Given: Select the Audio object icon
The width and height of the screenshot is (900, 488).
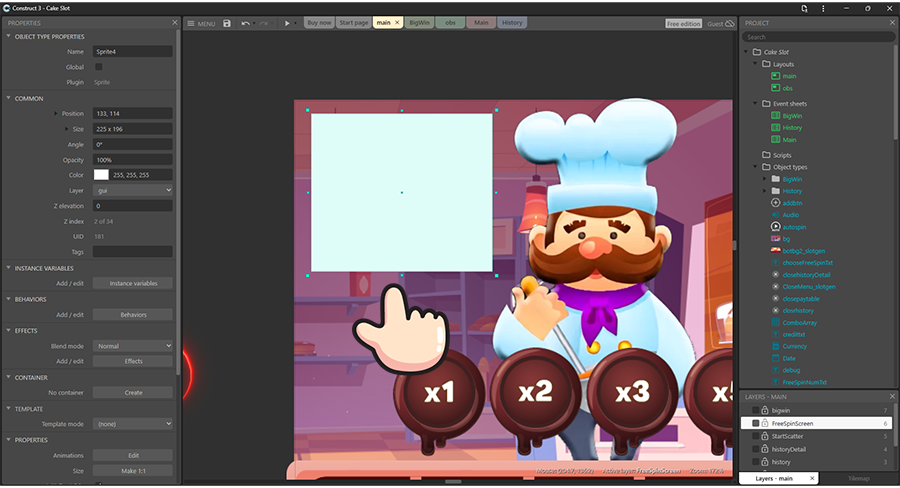Looking at the screenshot, I should pos(775,215).
